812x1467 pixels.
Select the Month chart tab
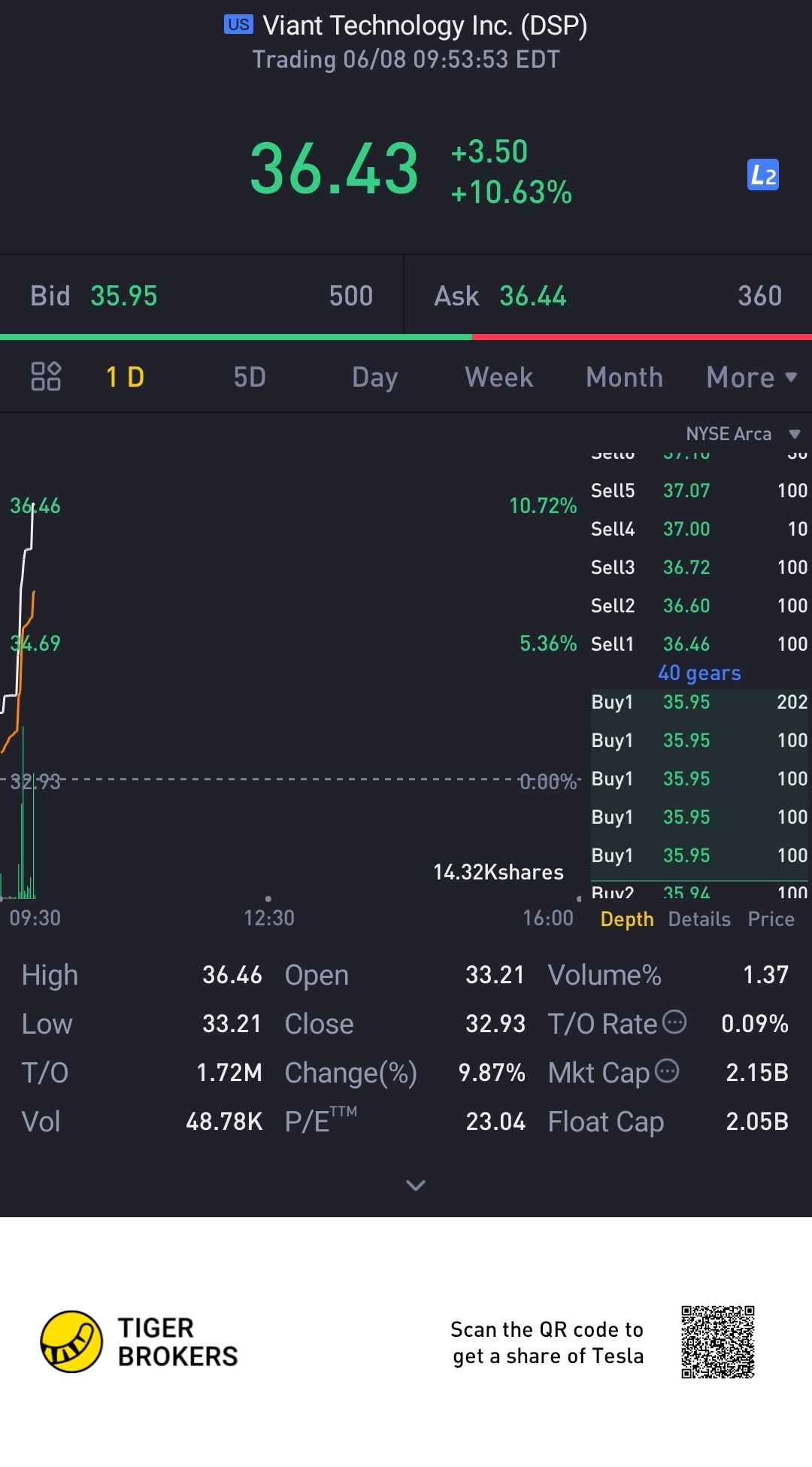point(624,377)
